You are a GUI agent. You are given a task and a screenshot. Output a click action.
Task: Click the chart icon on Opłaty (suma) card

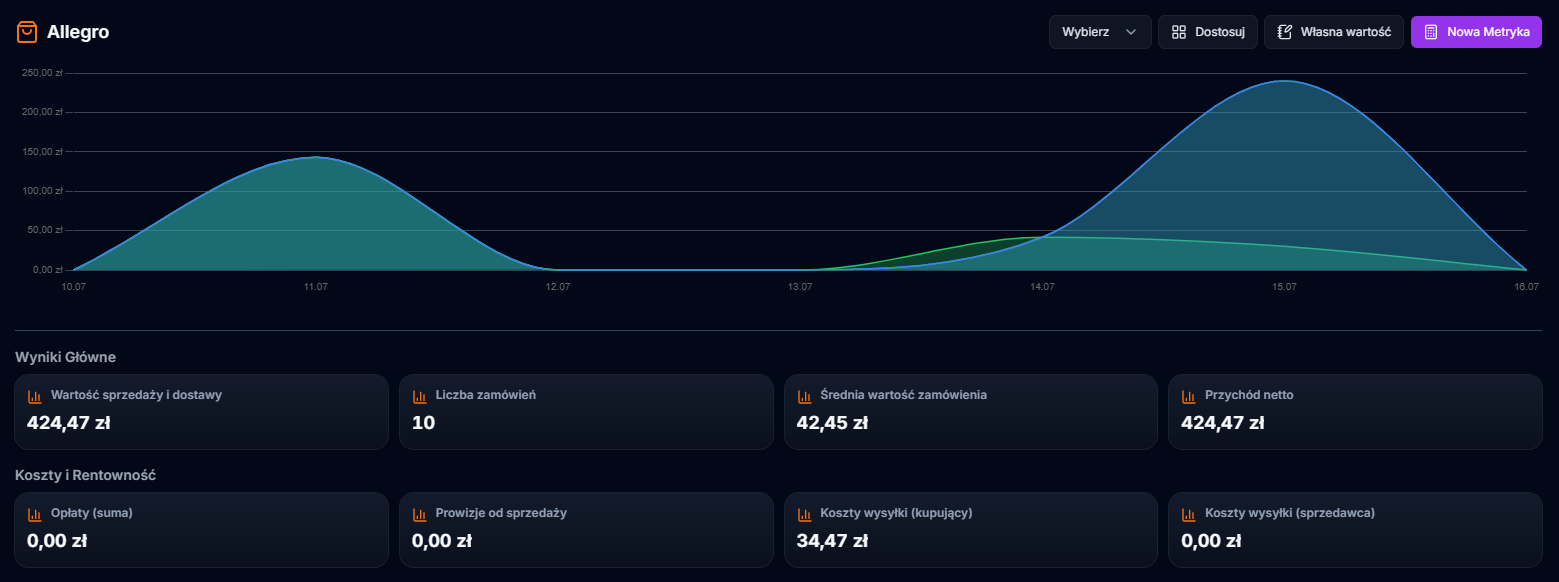coord(35,512)
